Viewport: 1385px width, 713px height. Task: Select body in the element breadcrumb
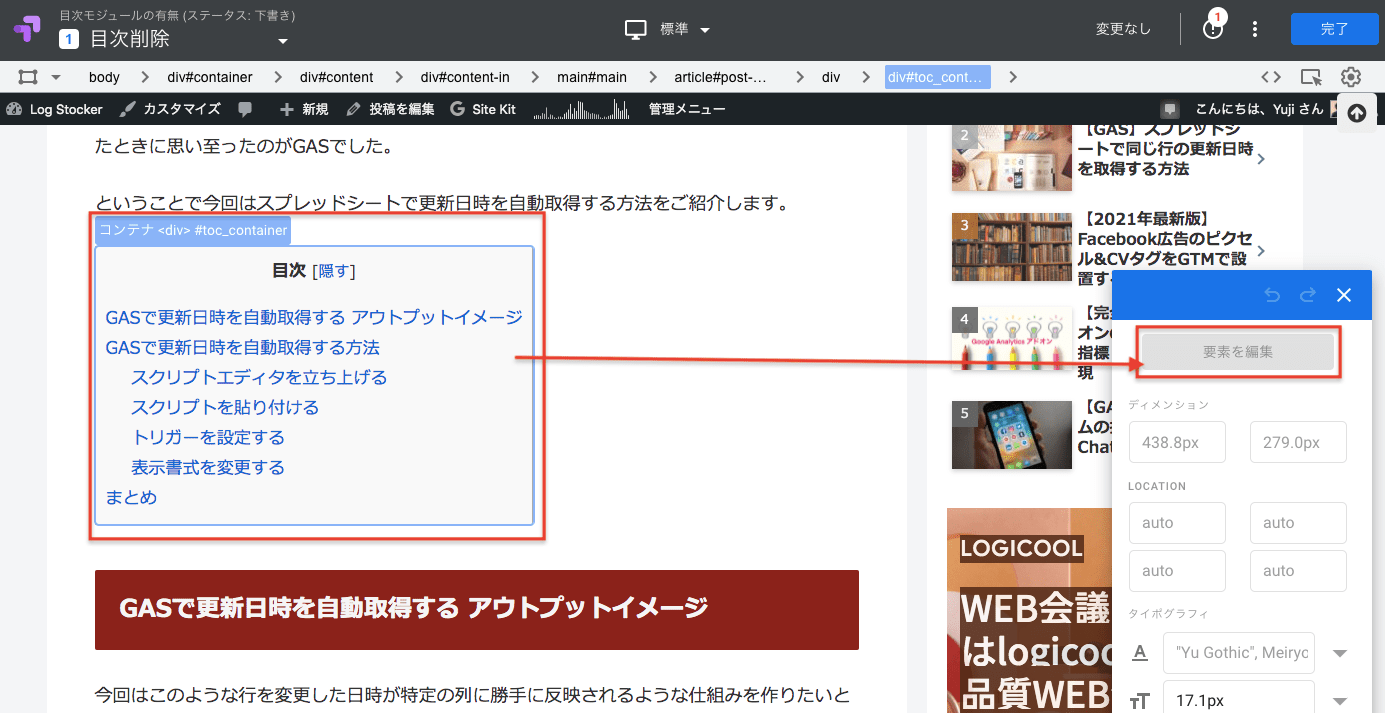104,77
